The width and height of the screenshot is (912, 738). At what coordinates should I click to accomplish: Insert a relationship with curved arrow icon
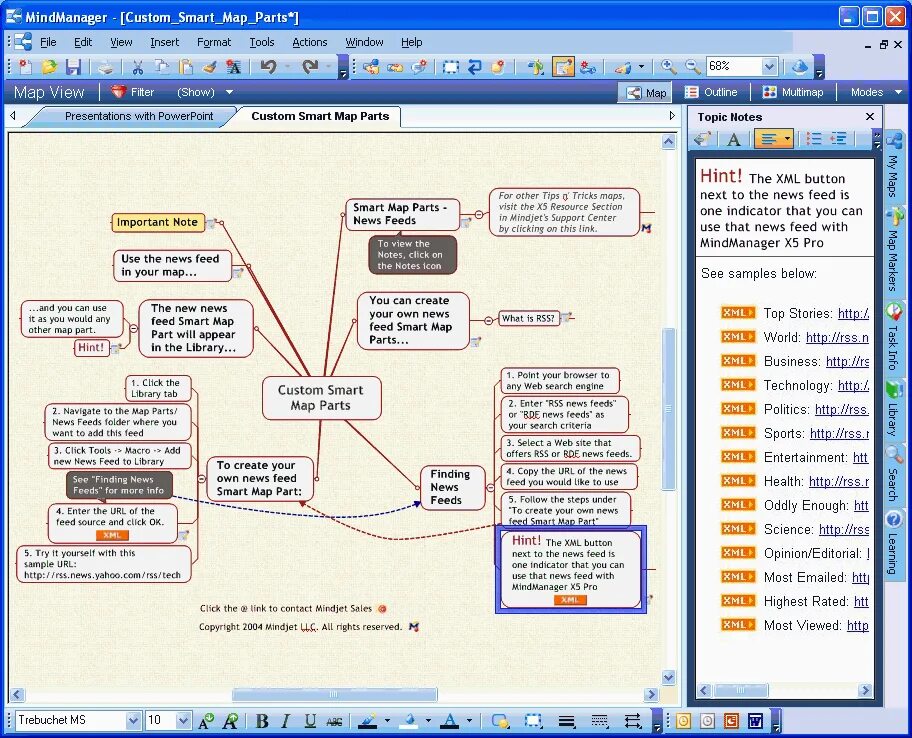[x=475, y=67]
